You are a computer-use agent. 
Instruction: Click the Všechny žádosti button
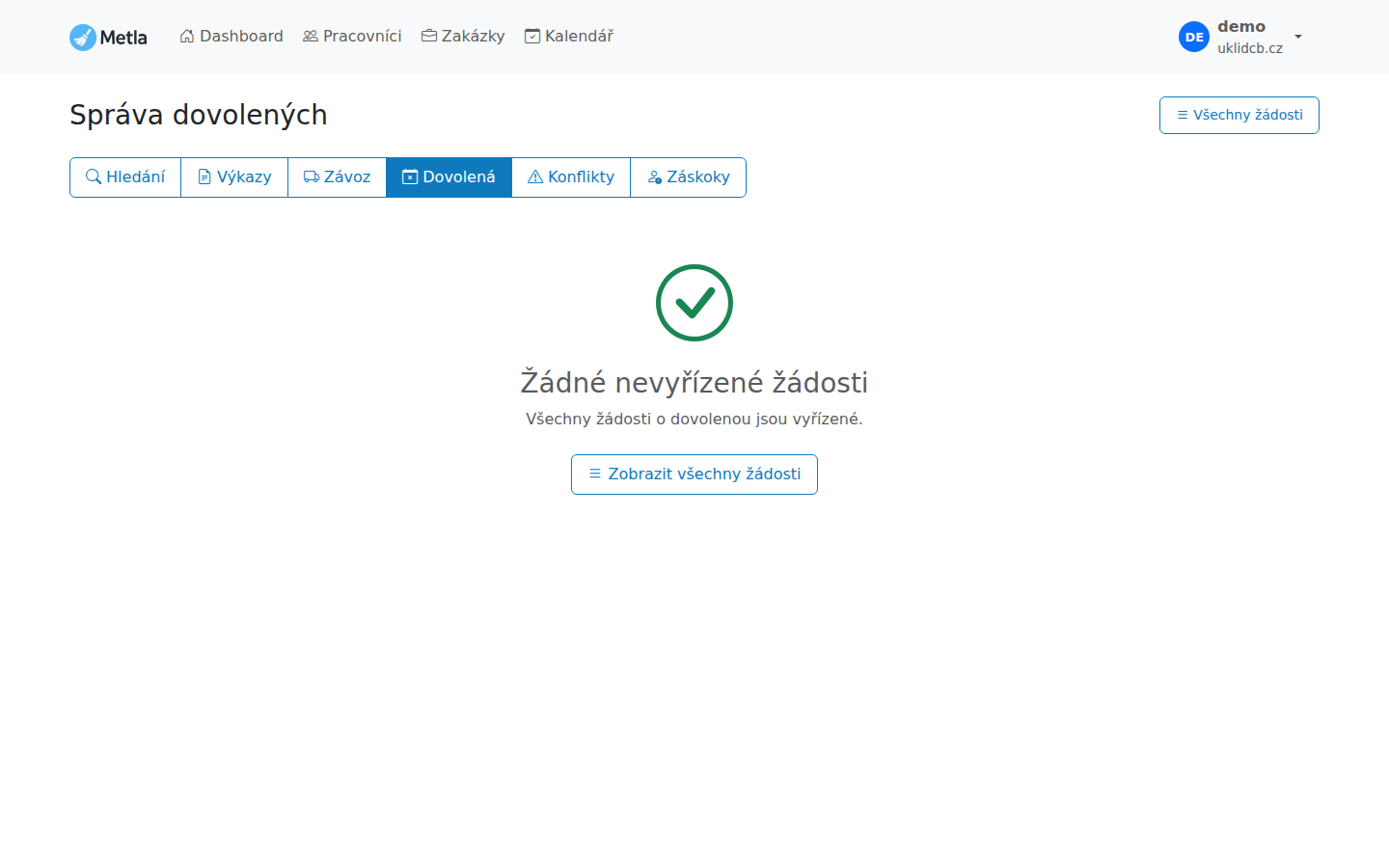1239,115
